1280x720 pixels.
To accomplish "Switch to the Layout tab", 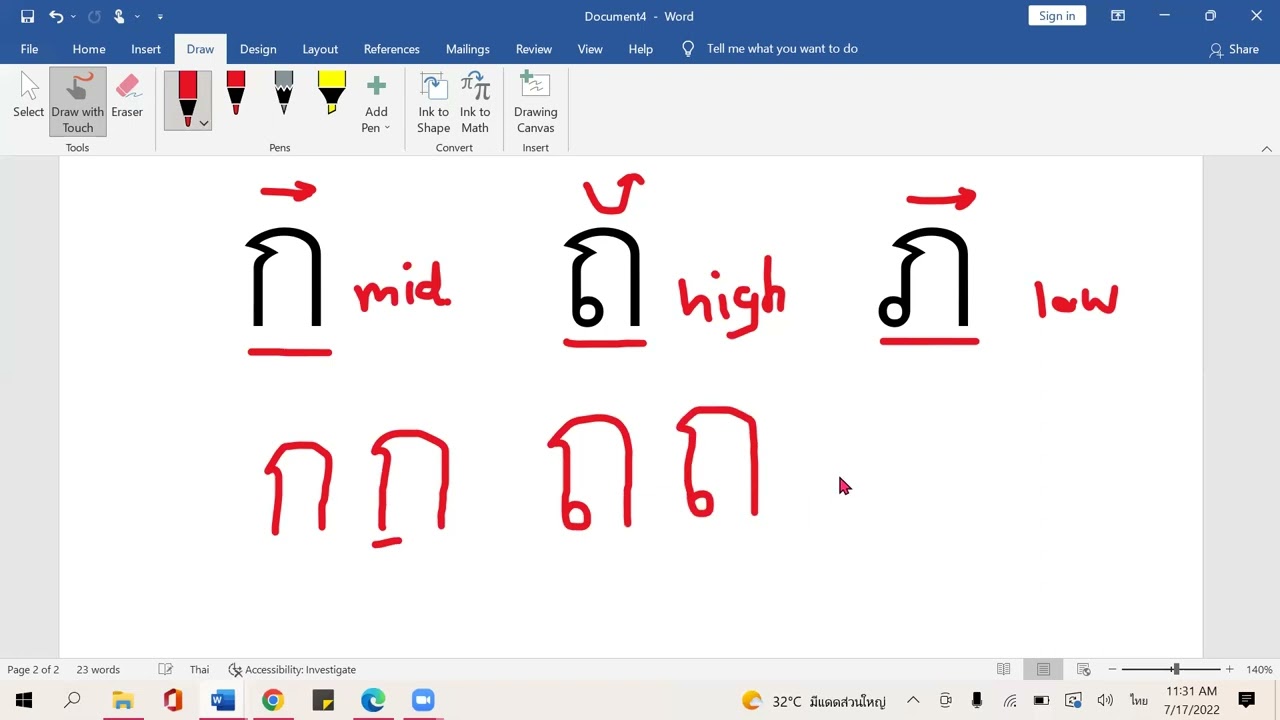I will coord(320,49).
